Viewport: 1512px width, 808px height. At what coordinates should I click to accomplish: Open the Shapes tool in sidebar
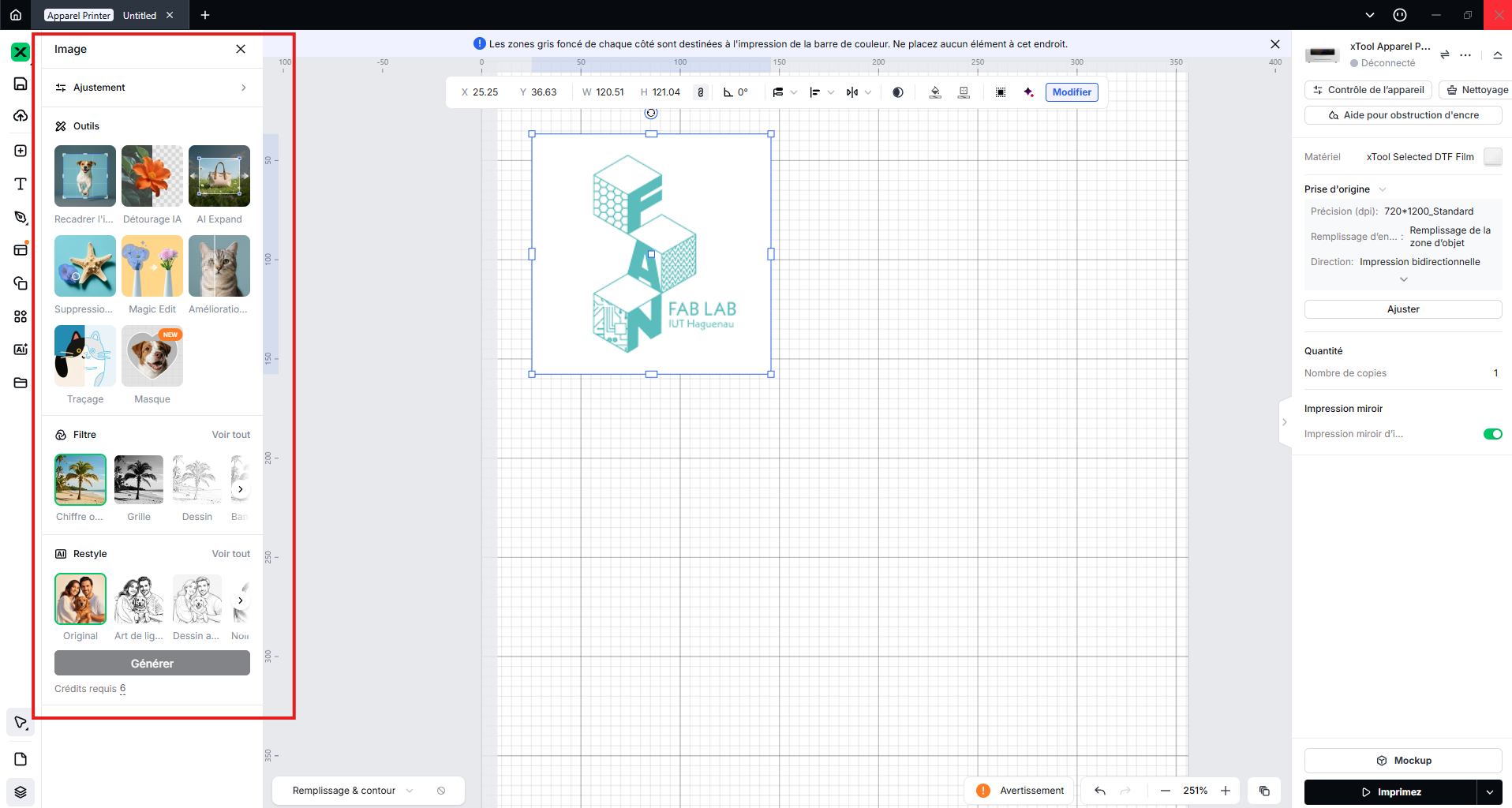[21, 283]
